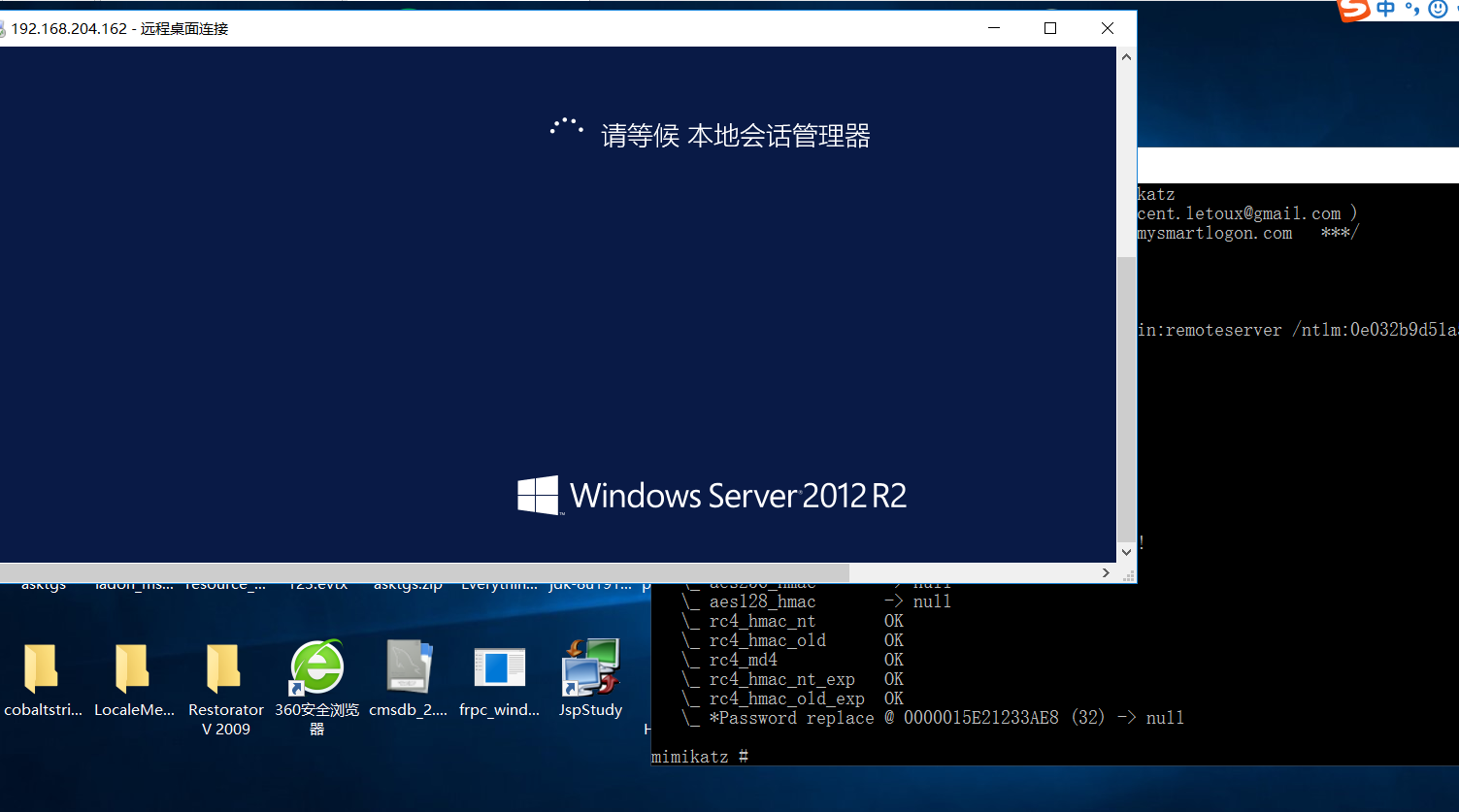Open the cobaltstri... folder on desktop

[x=43, y=667]
